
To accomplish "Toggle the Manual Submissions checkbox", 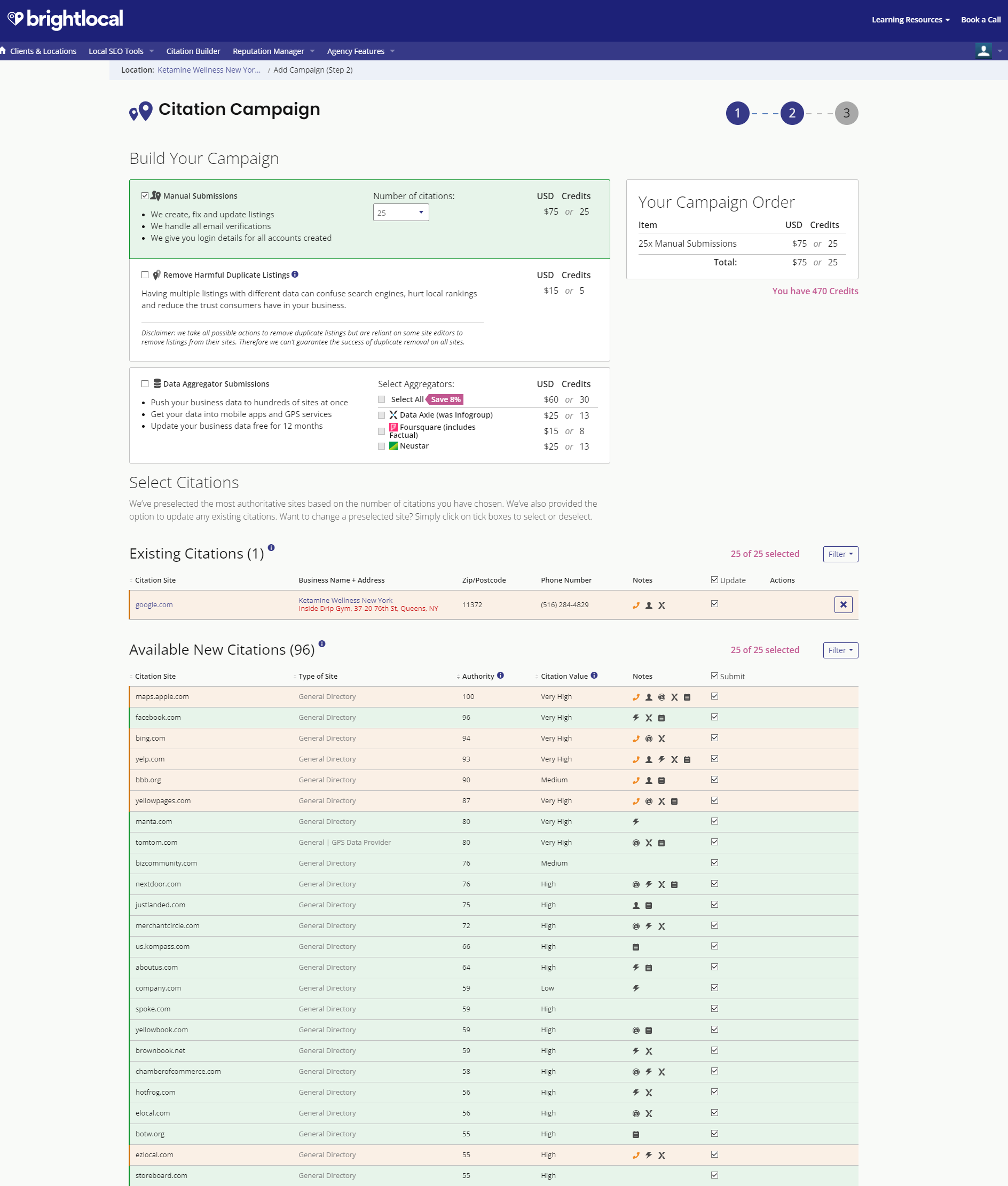I will click(145, 195).
